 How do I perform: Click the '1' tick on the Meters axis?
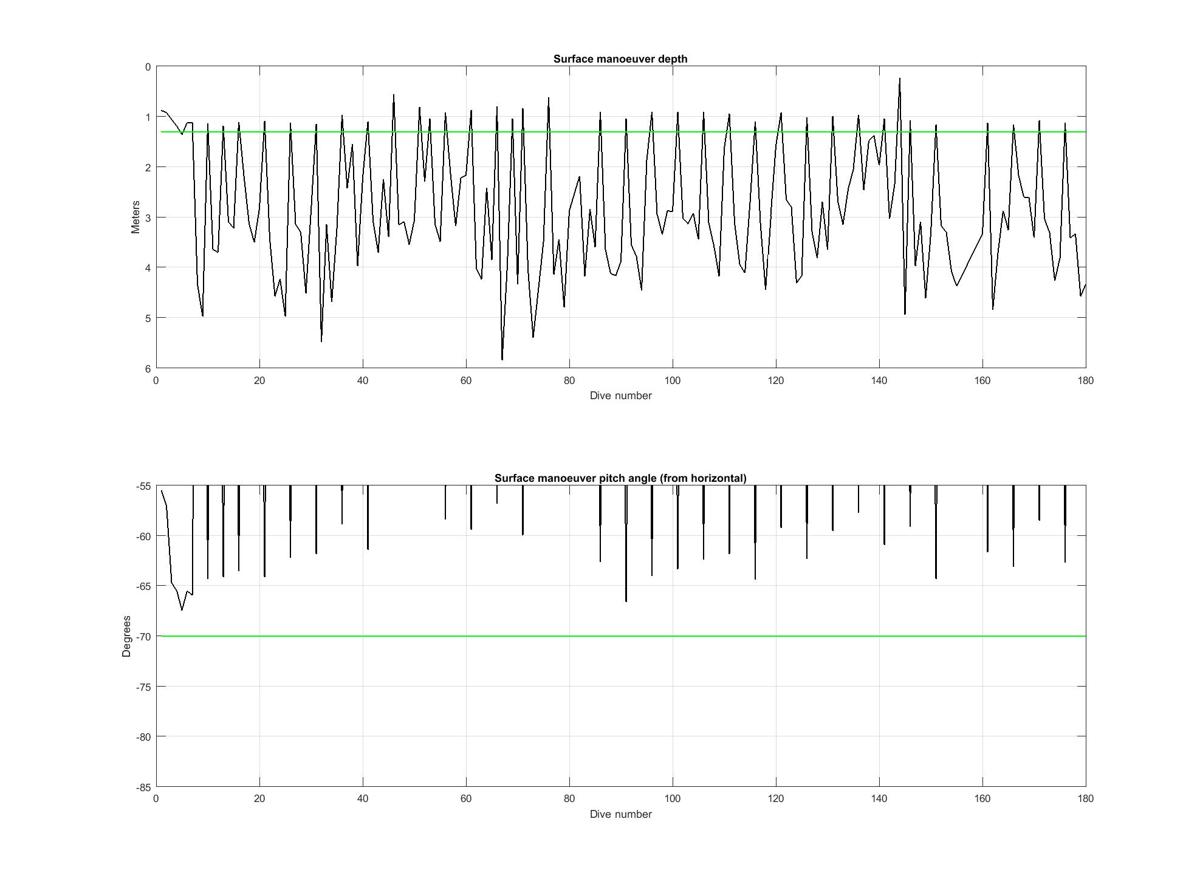click(148, 117)
